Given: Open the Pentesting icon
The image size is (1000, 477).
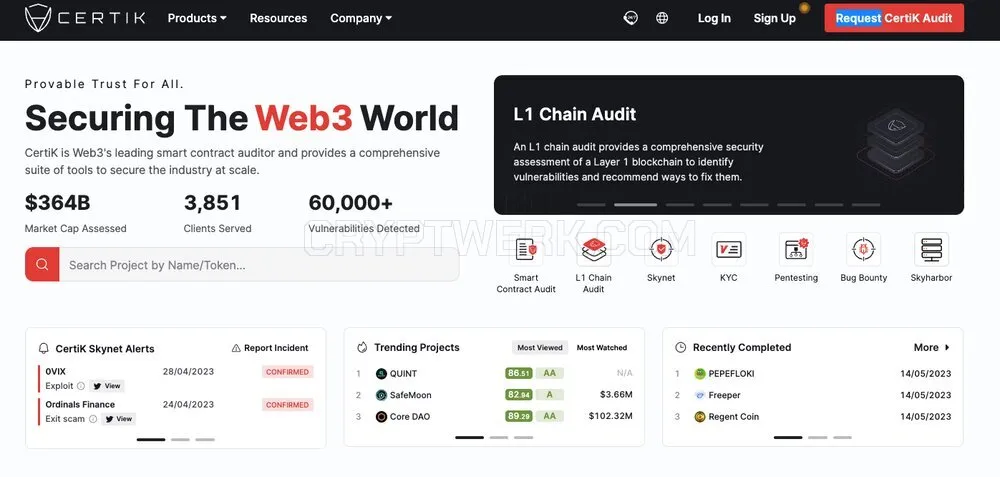Looking at the screenshot, I should click(796, 249).
